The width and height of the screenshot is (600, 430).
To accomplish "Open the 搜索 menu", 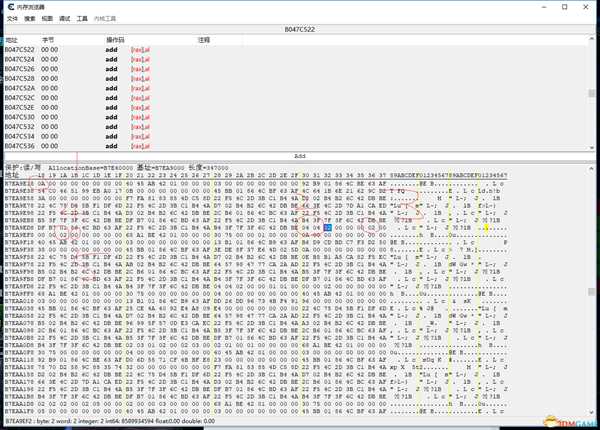I will 30,18.
